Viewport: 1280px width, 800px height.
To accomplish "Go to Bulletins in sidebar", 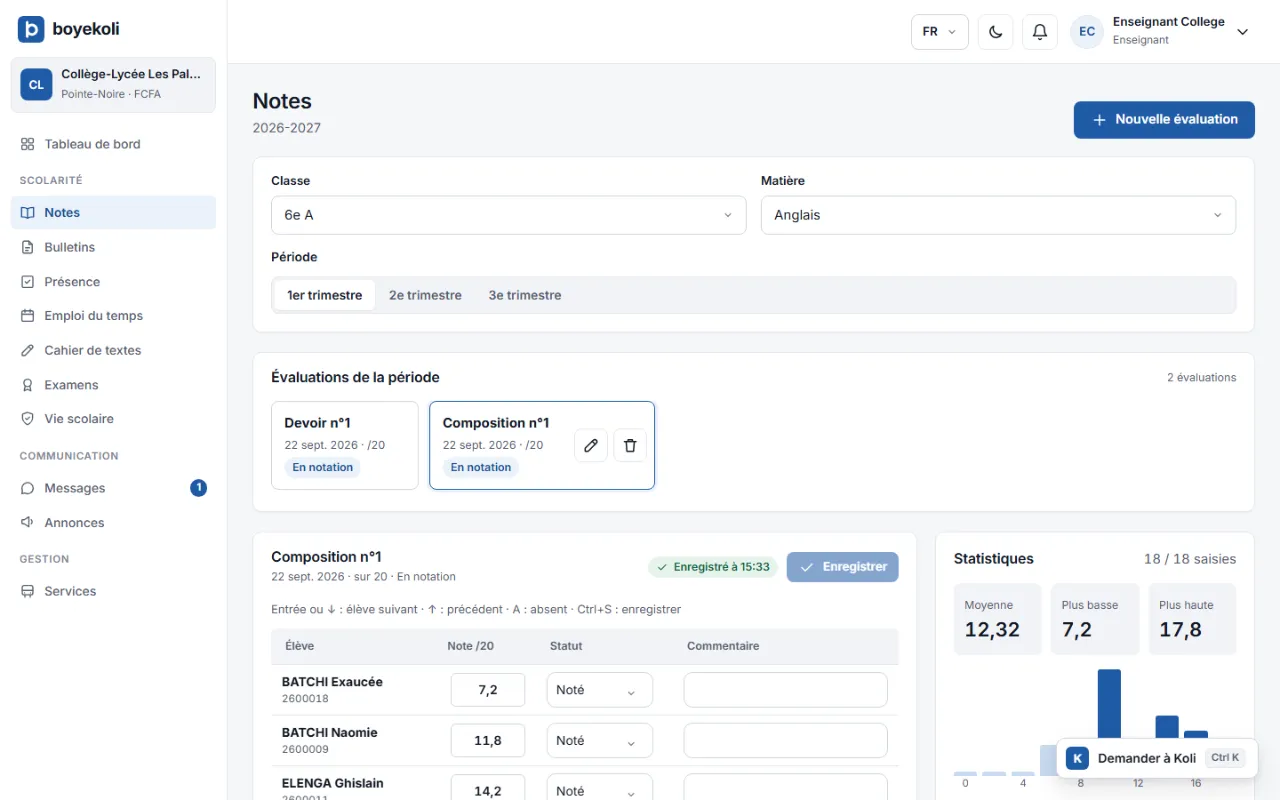I will tap(113, 247).
